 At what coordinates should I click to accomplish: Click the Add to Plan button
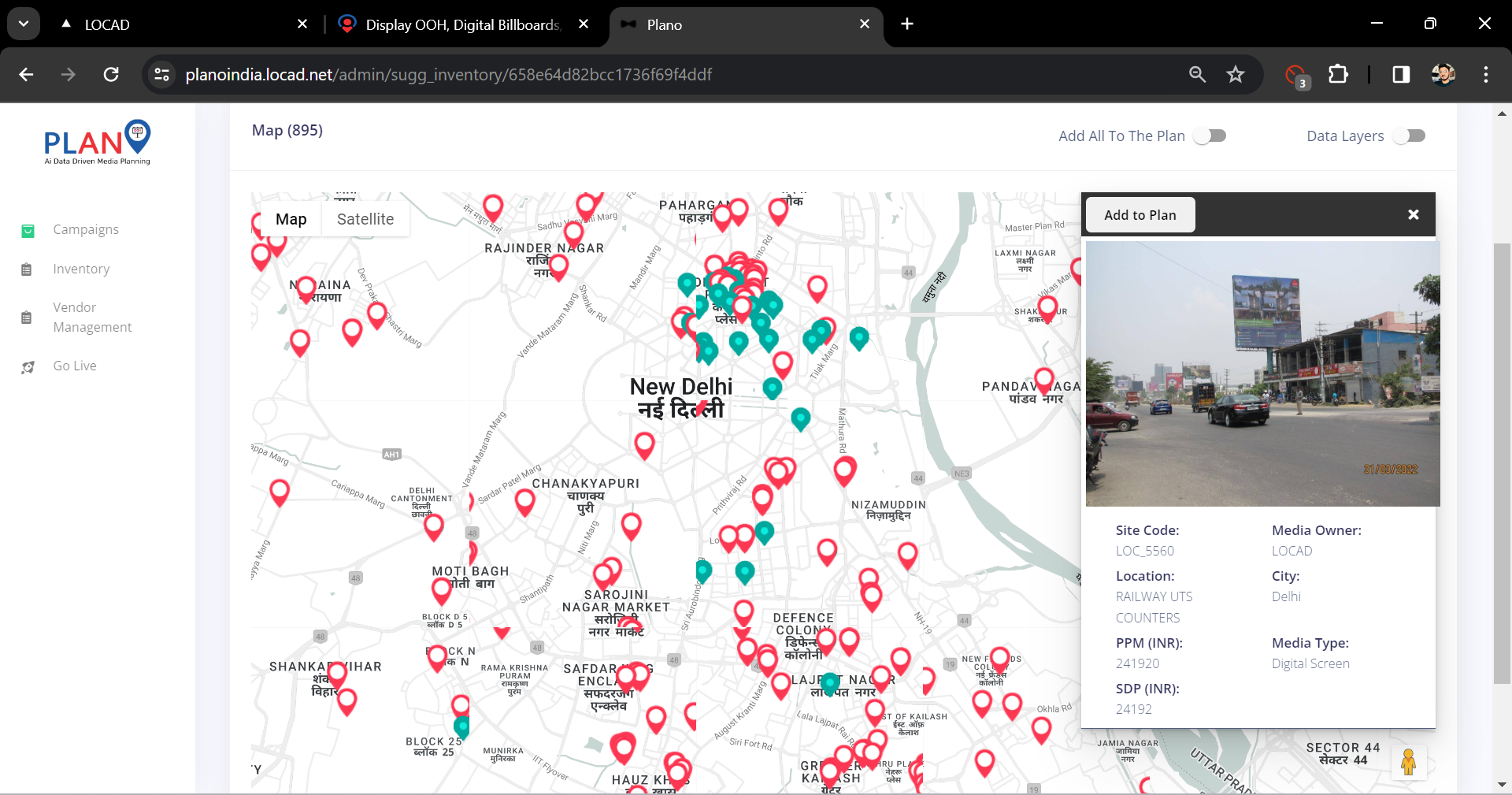pyautogui.click(x=1140, y=215)
